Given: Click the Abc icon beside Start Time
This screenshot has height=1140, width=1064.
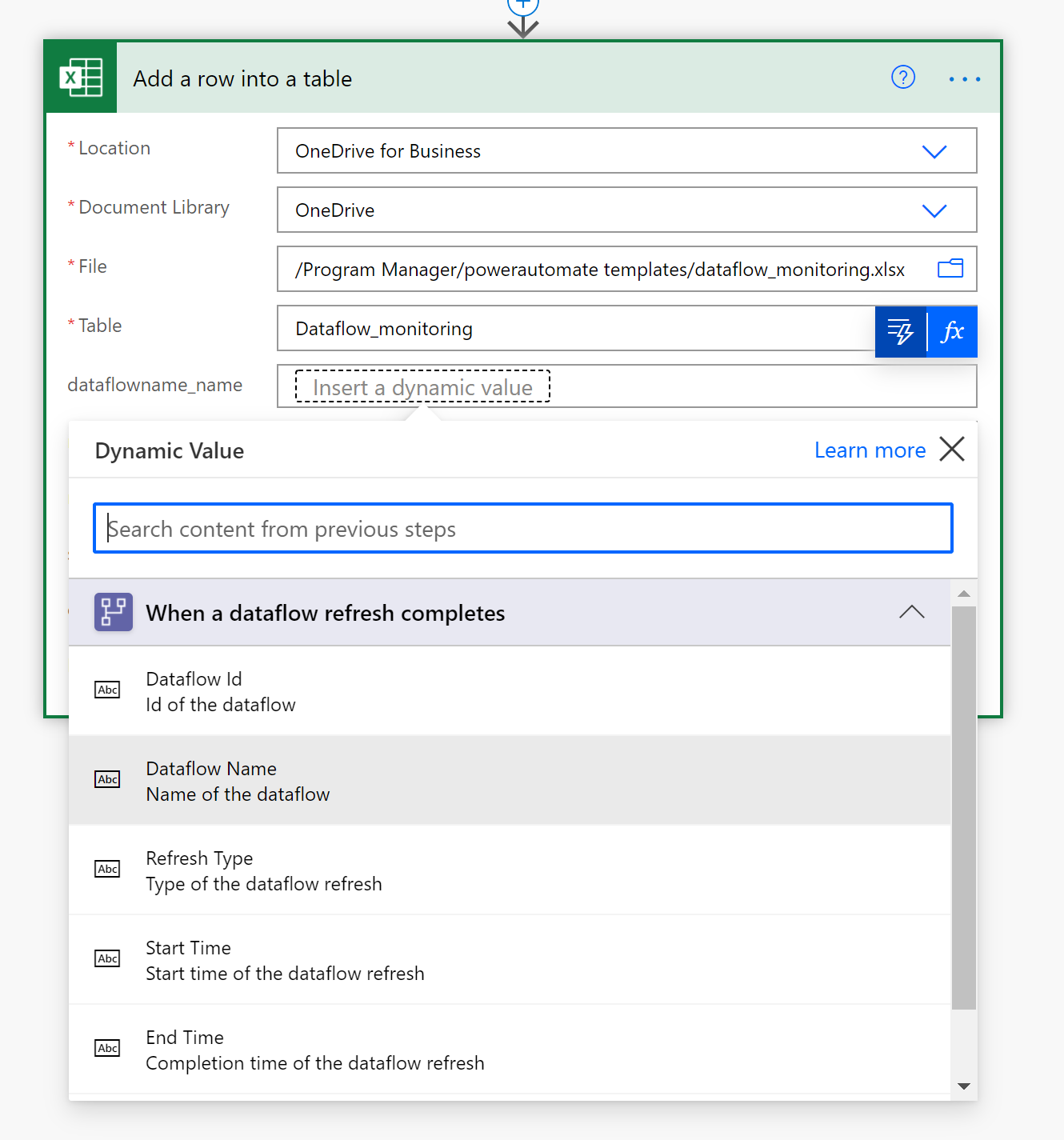Looking at the screenshot, I should [108, 958].
